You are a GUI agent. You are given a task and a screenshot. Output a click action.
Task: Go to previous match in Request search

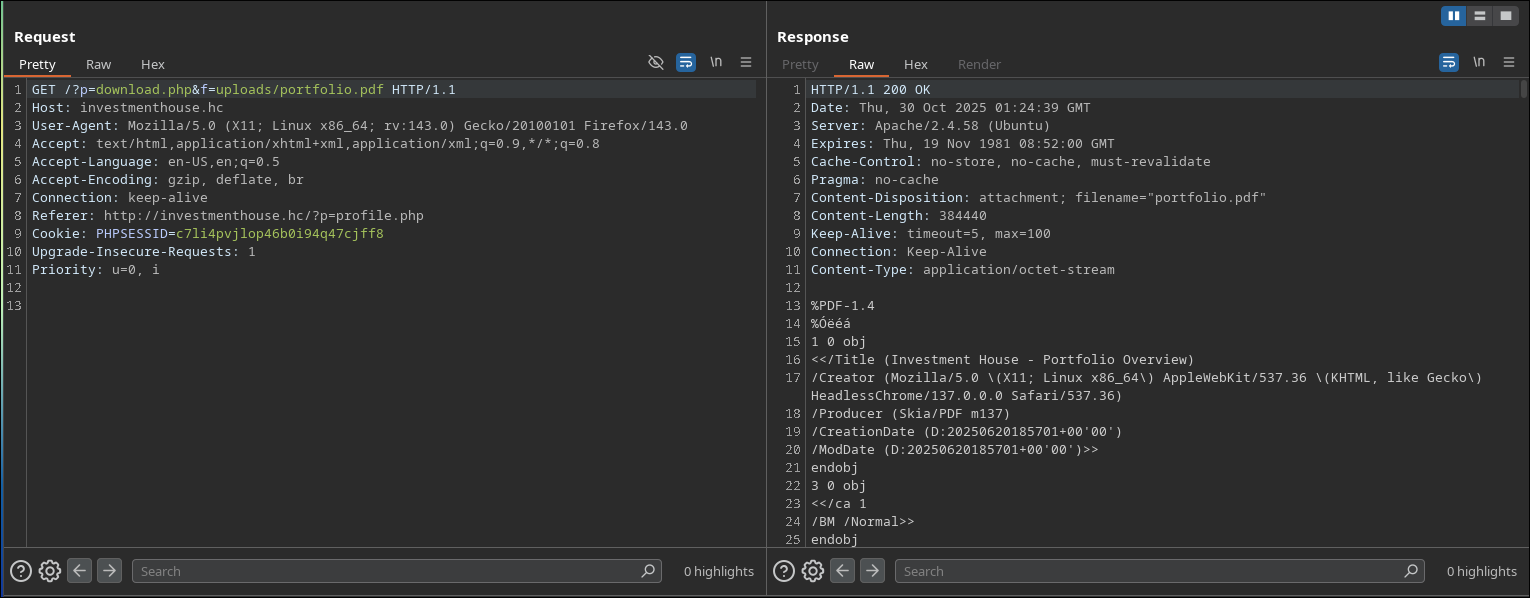pyautogui.click(x=80, y=571)
